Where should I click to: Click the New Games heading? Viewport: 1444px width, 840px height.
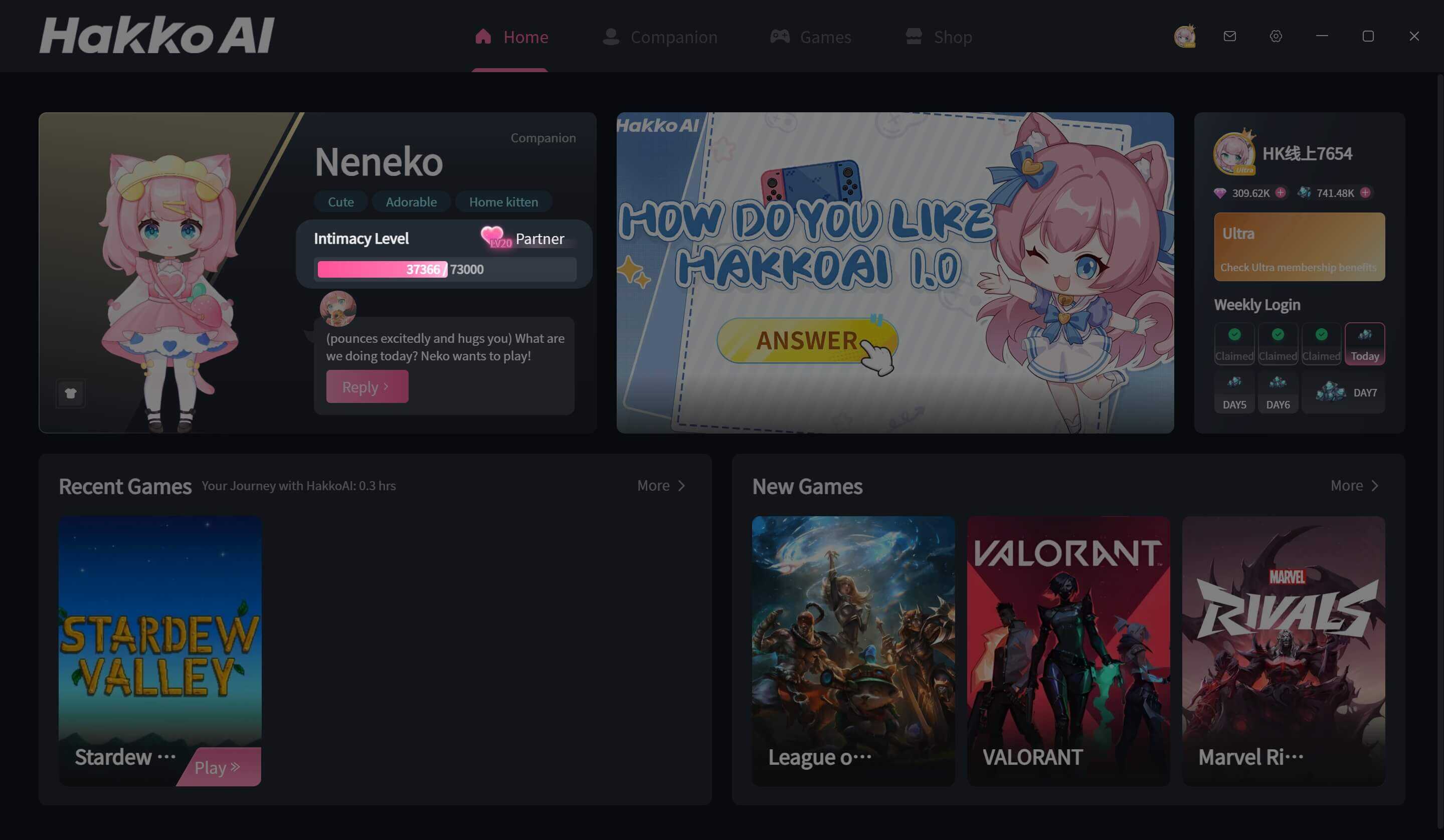(x=807, y=487)
